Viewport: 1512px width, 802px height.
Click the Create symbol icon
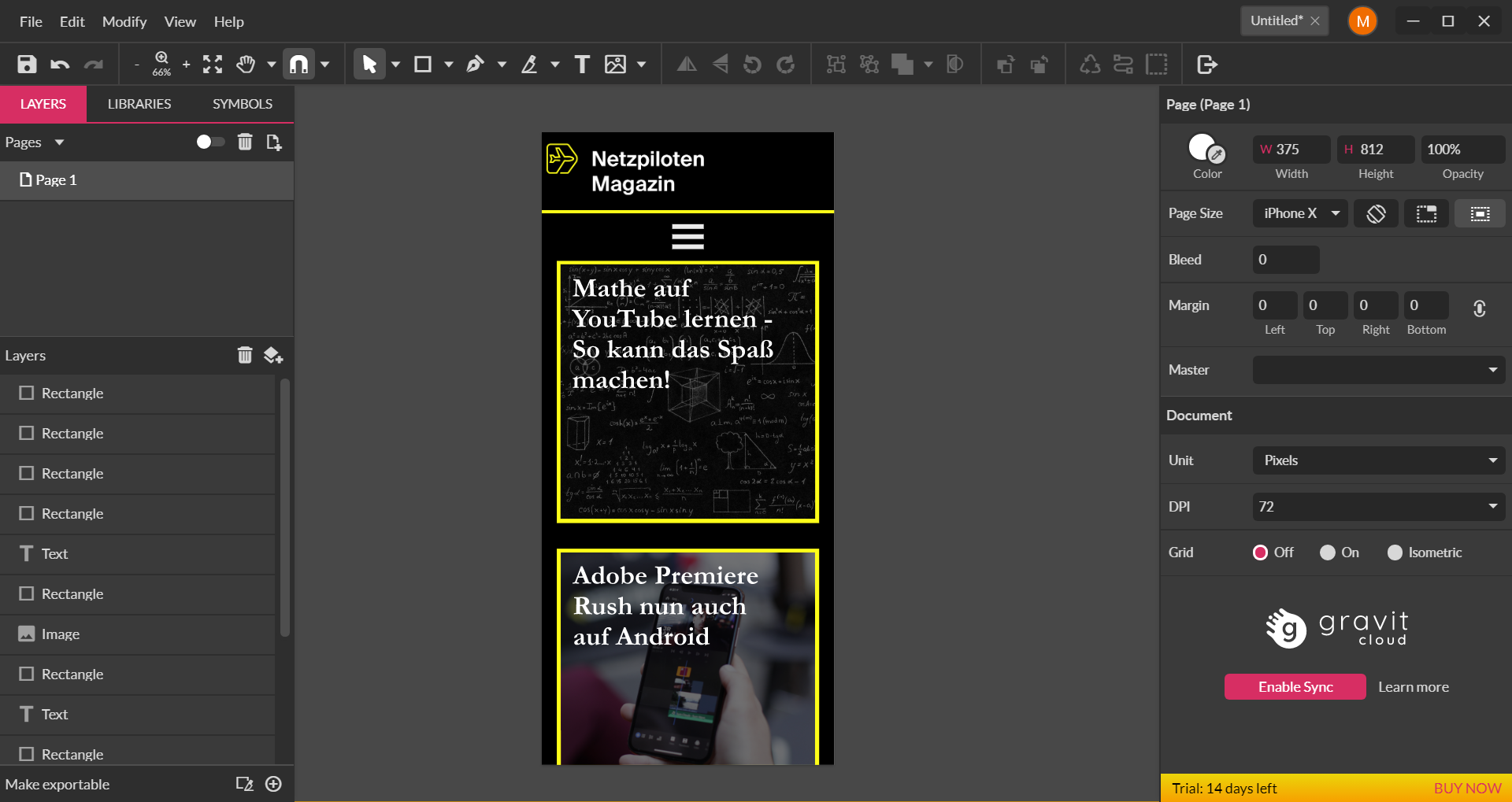point(1090,64)
